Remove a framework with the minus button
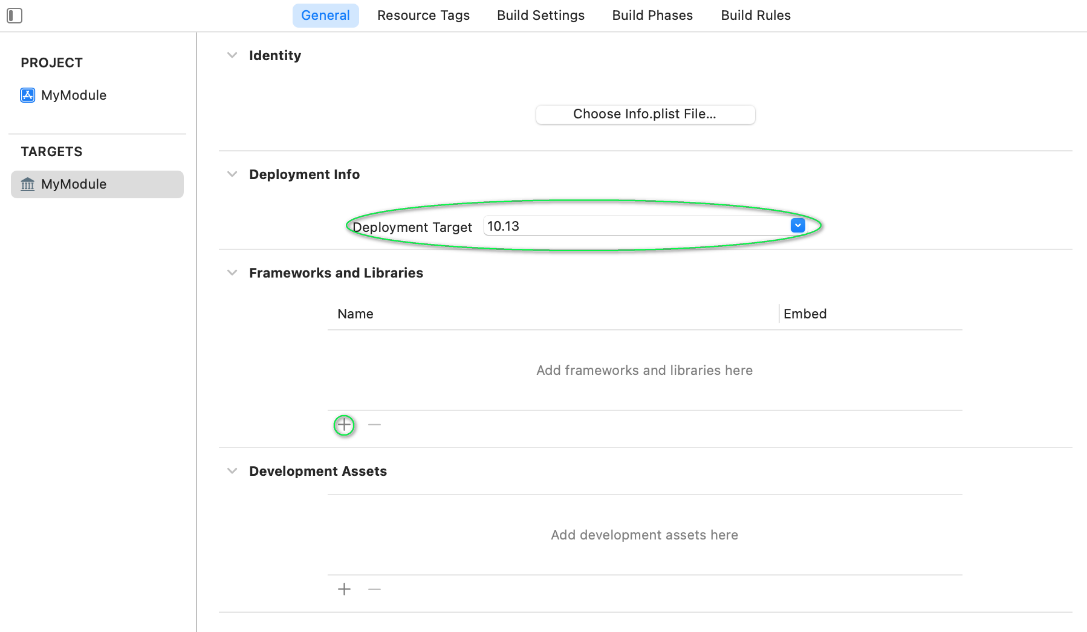Viewport: 1087px width, 632px height. coord(374,424)
